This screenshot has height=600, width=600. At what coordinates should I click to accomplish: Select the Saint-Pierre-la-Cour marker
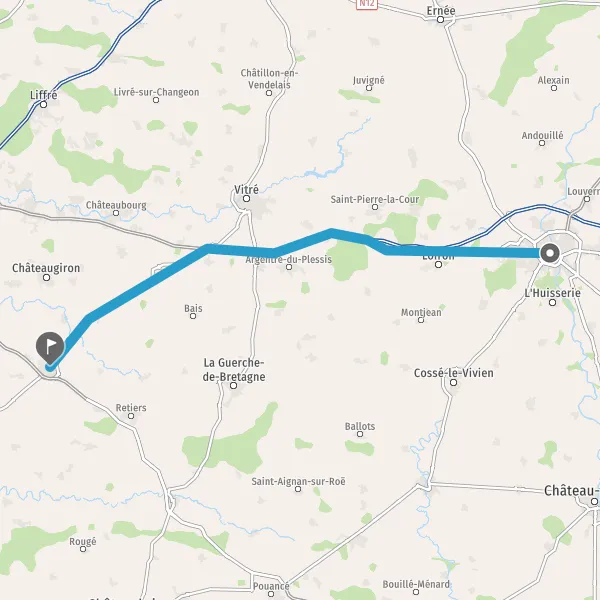tap(375, 207)
